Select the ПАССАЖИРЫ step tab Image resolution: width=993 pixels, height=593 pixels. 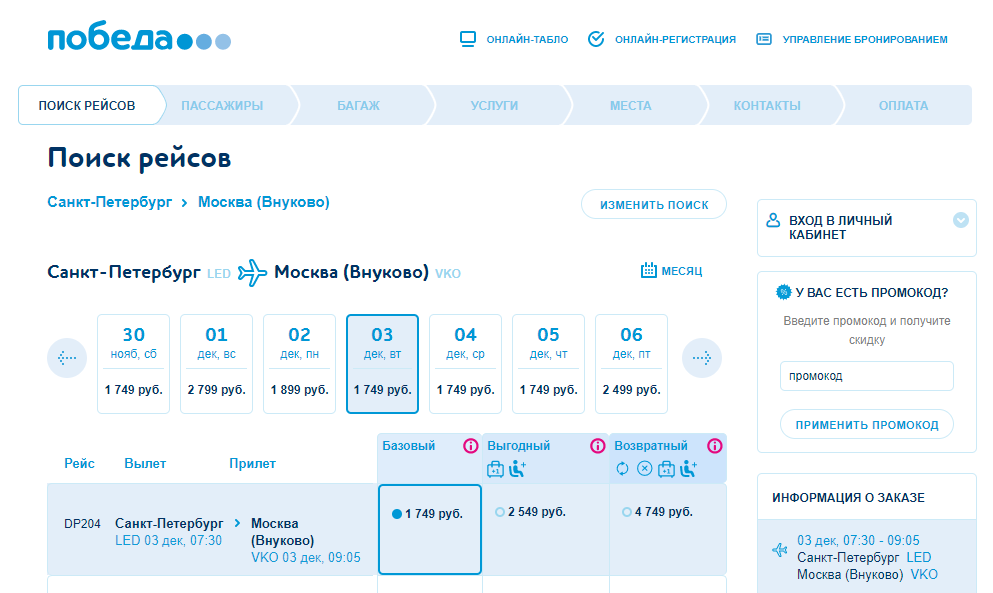[222, 105]
